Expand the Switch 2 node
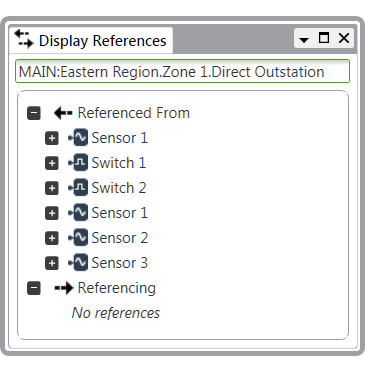The height and width of the screenshot is (374, 365). click(x=52, y=188)
